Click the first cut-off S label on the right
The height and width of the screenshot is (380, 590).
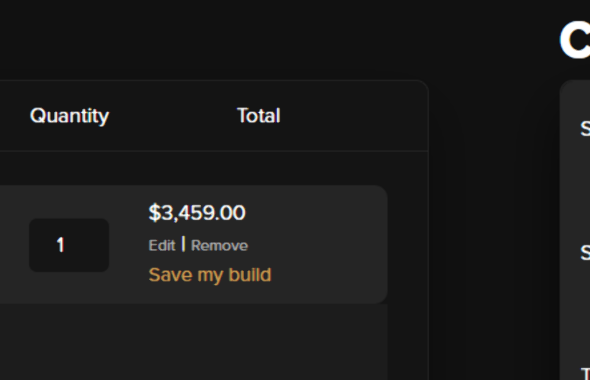pos(585,128)
